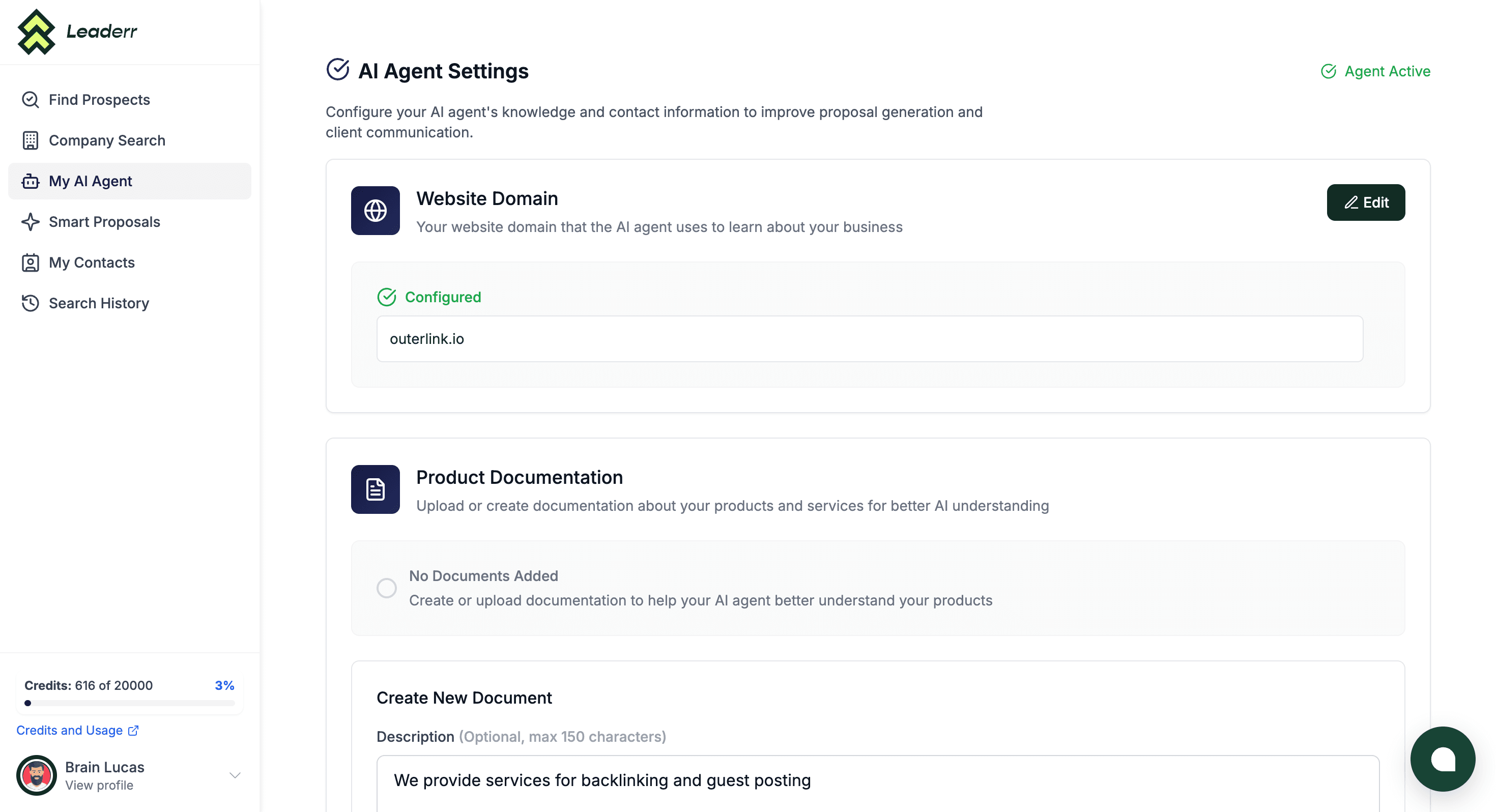Select the No Documents Added radio circle

point(386,588)
